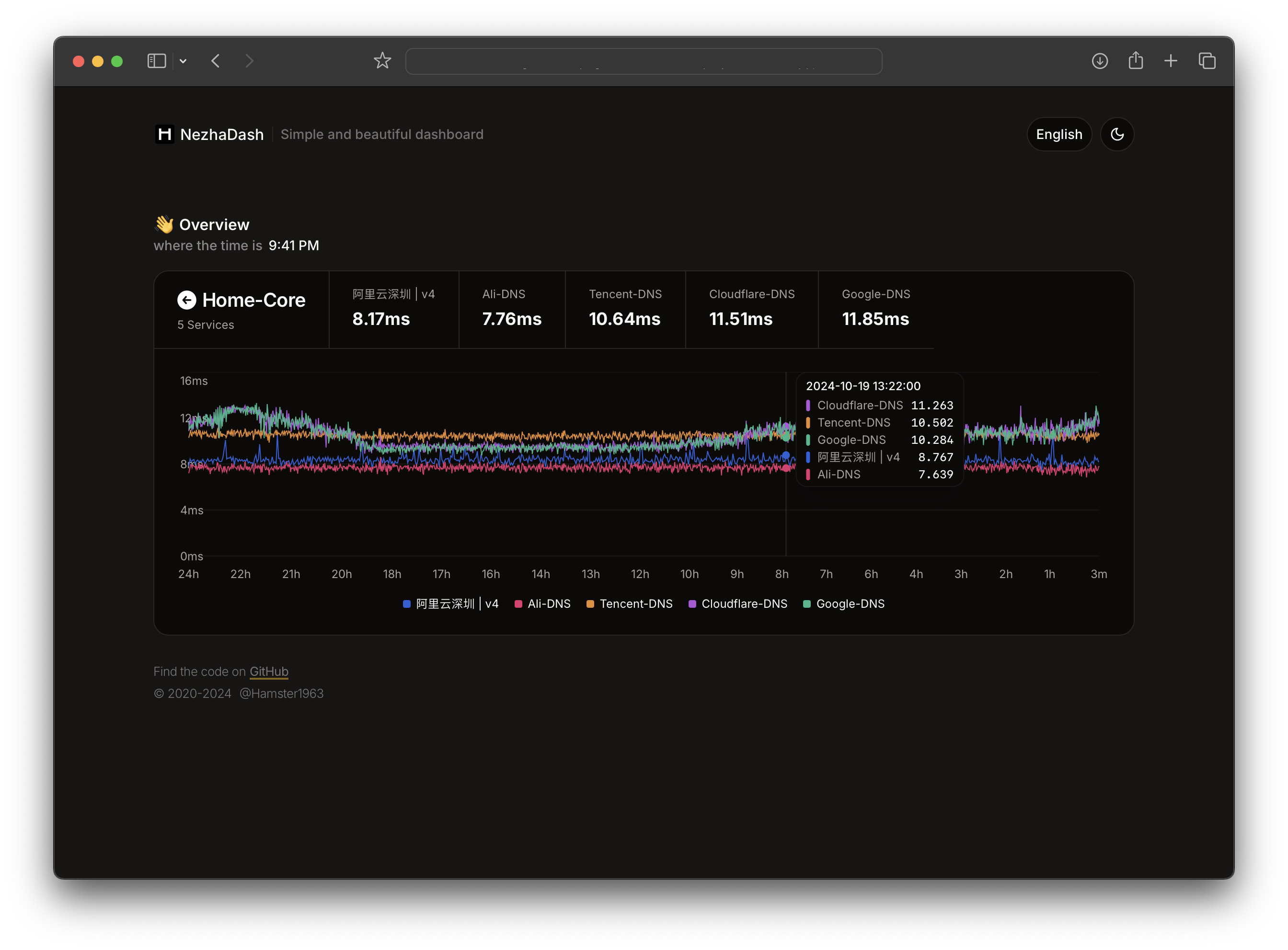Go back with browser back arrow
Screen dimensions: 1288x950
(216, 61)
